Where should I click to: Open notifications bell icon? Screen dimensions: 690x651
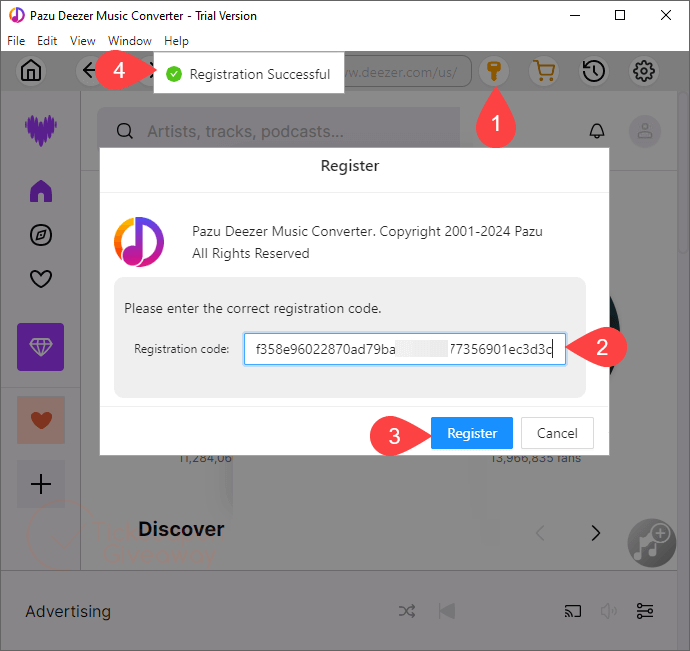coord(597,131)
